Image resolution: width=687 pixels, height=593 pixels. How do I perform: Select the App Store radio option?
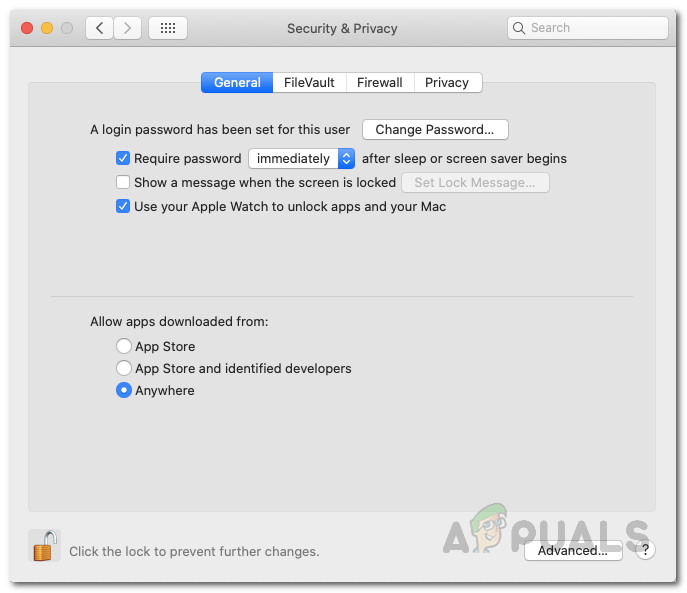coord(124,346)
